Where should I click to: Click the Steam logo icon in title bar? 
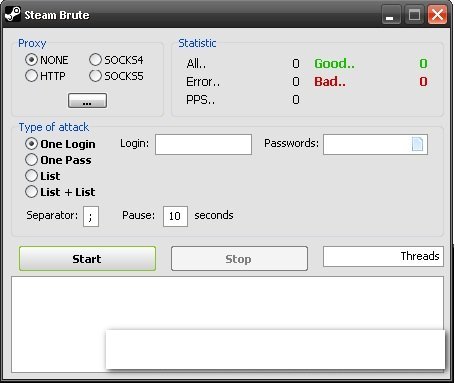[13, 15]
